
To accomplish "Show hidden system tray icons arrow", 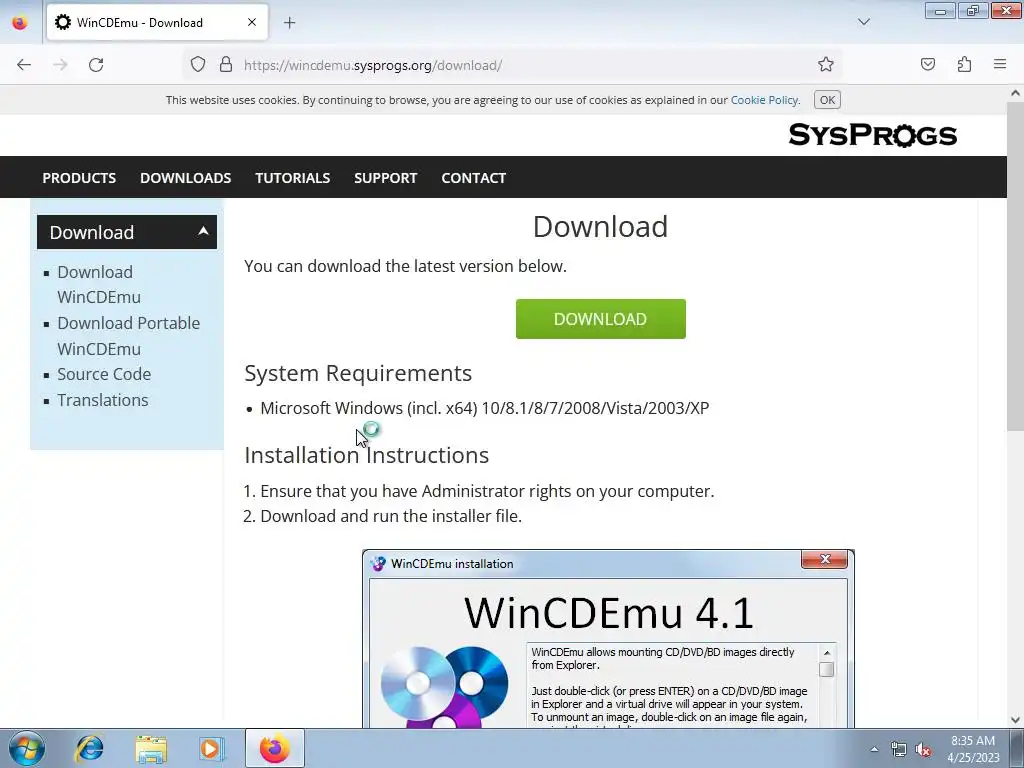I will pos(874,749).
